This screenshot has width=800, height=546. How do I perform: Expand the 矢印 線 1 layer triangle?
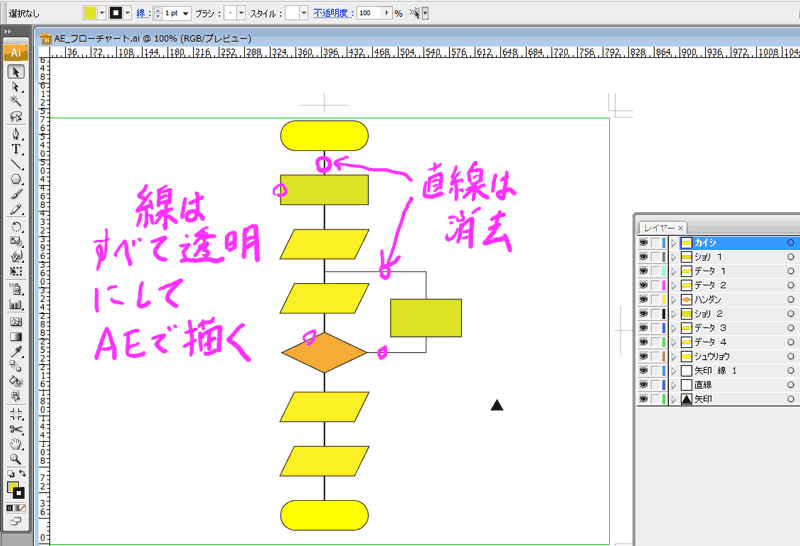pyautogui.click(x=674, y=370)
